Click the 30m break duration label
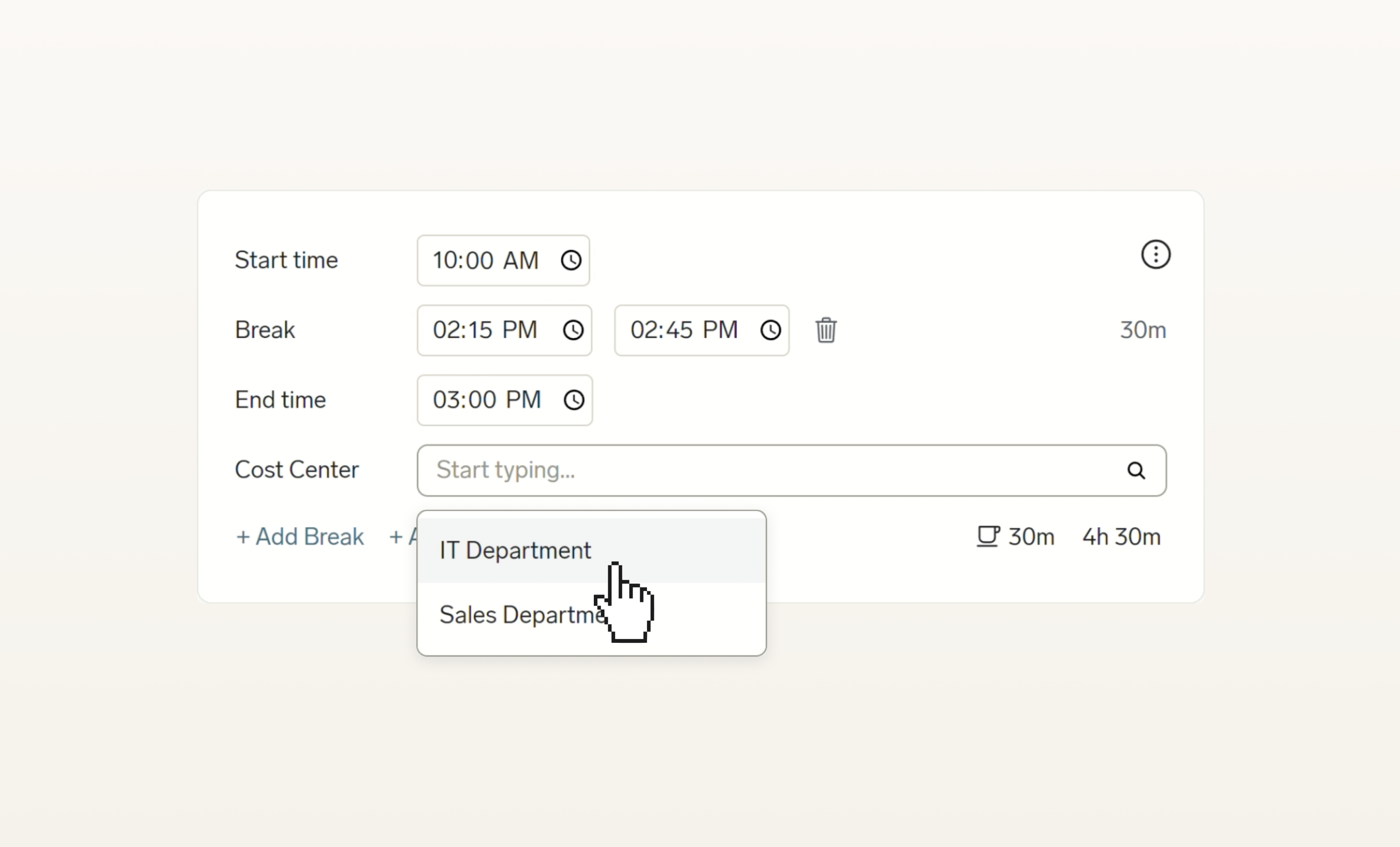This screenshot has width=1400, height=847. (x=1143, y=330)
